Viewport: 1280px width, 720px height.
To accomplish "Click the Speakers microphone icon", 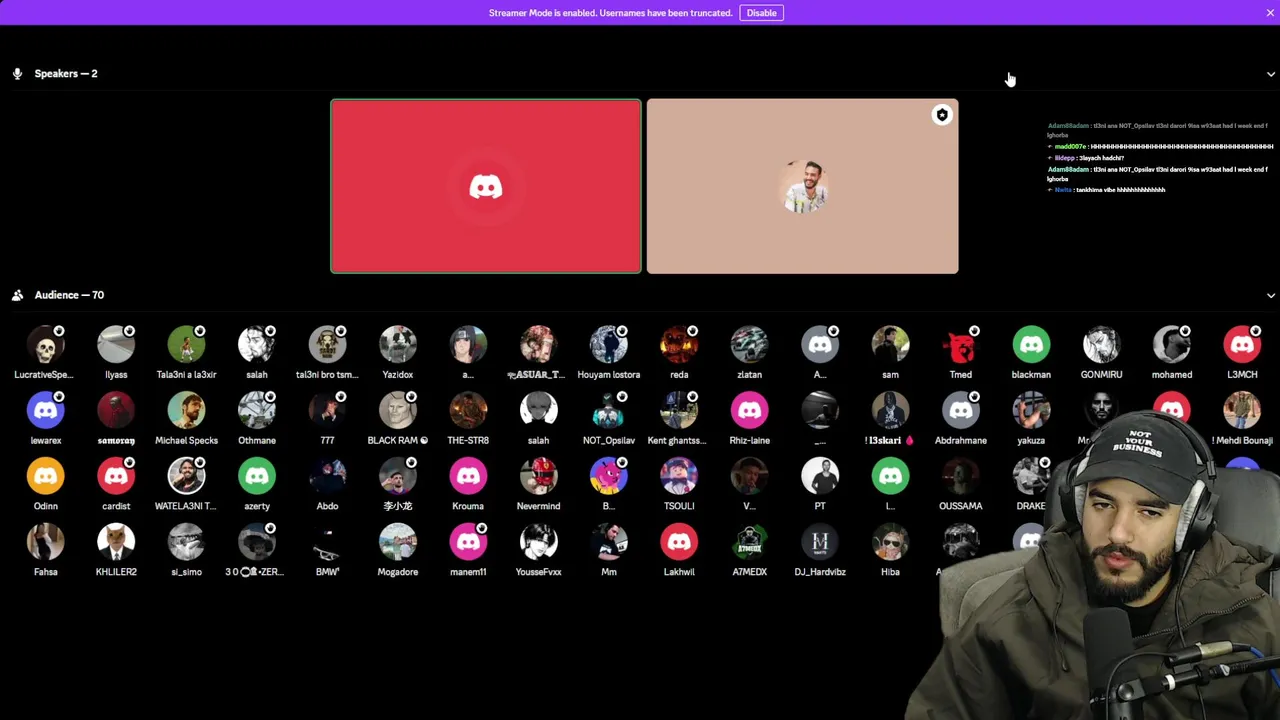I will coord(17,74).
